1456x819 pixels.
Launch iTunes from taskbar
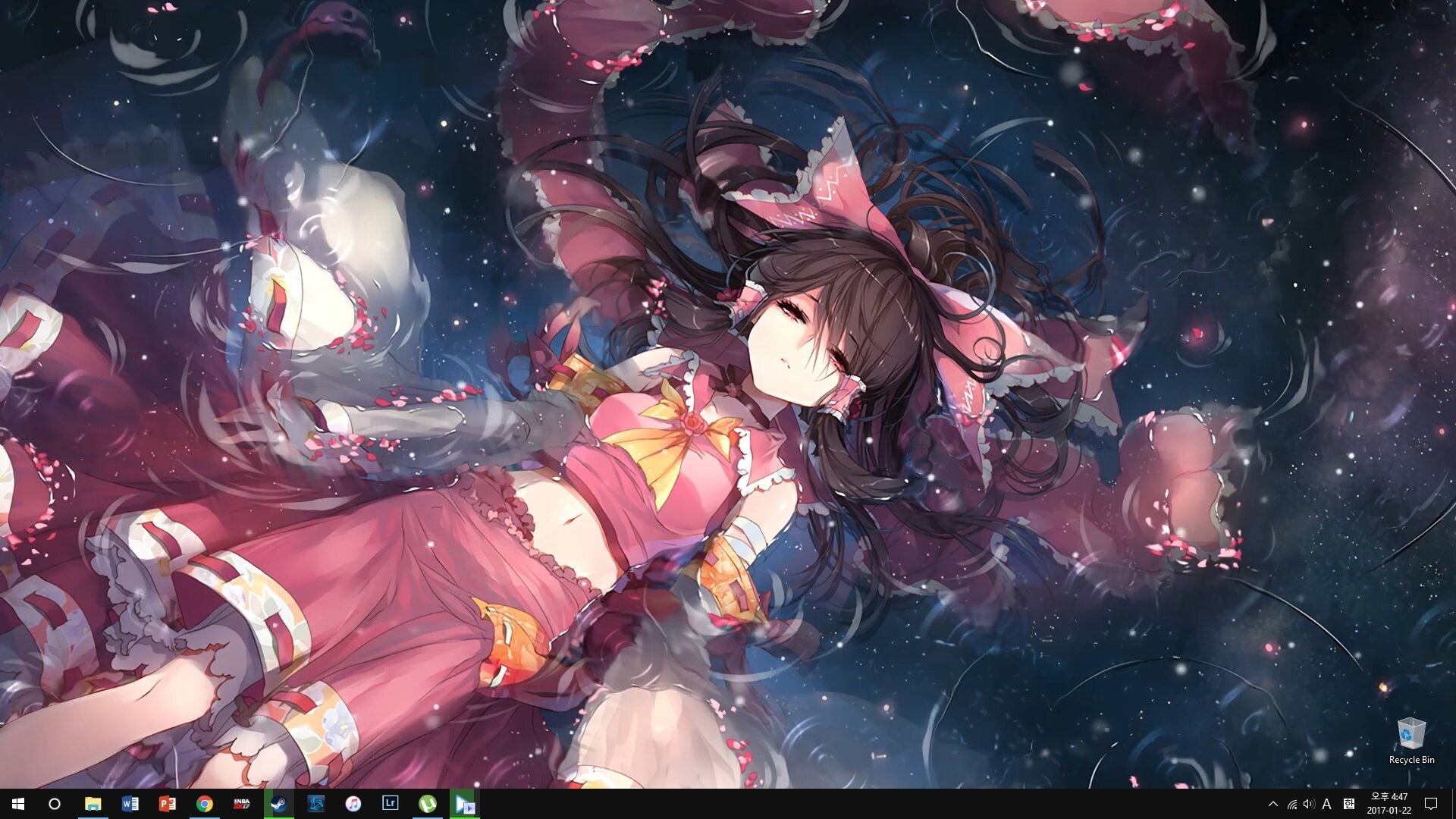(x=353, y=804)
